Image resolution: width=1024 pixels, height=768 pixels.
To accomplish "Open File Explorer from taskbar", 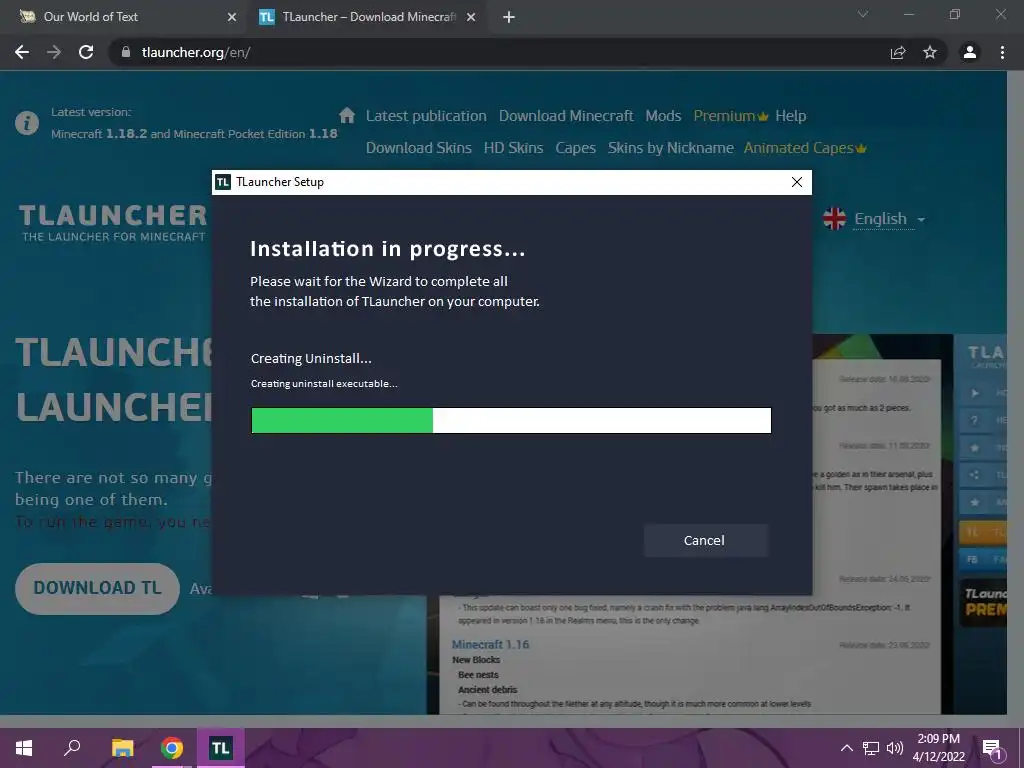I will click(122, 748).
